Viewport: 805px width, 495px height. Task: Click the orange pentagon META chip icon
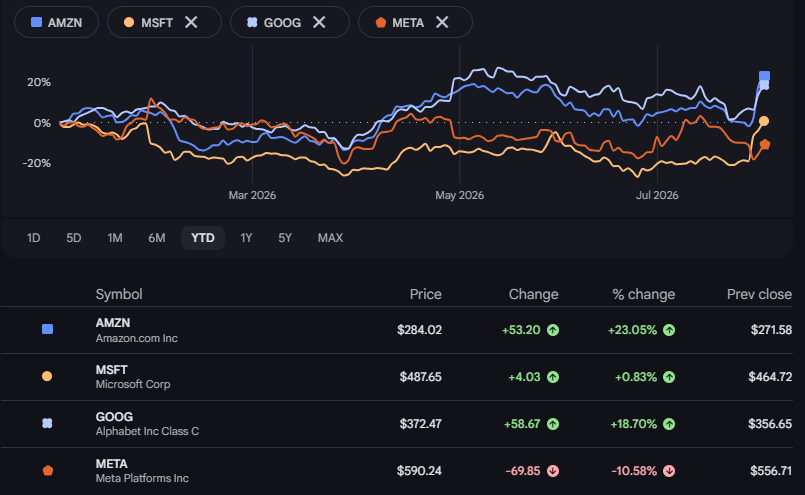click(380, 22)
